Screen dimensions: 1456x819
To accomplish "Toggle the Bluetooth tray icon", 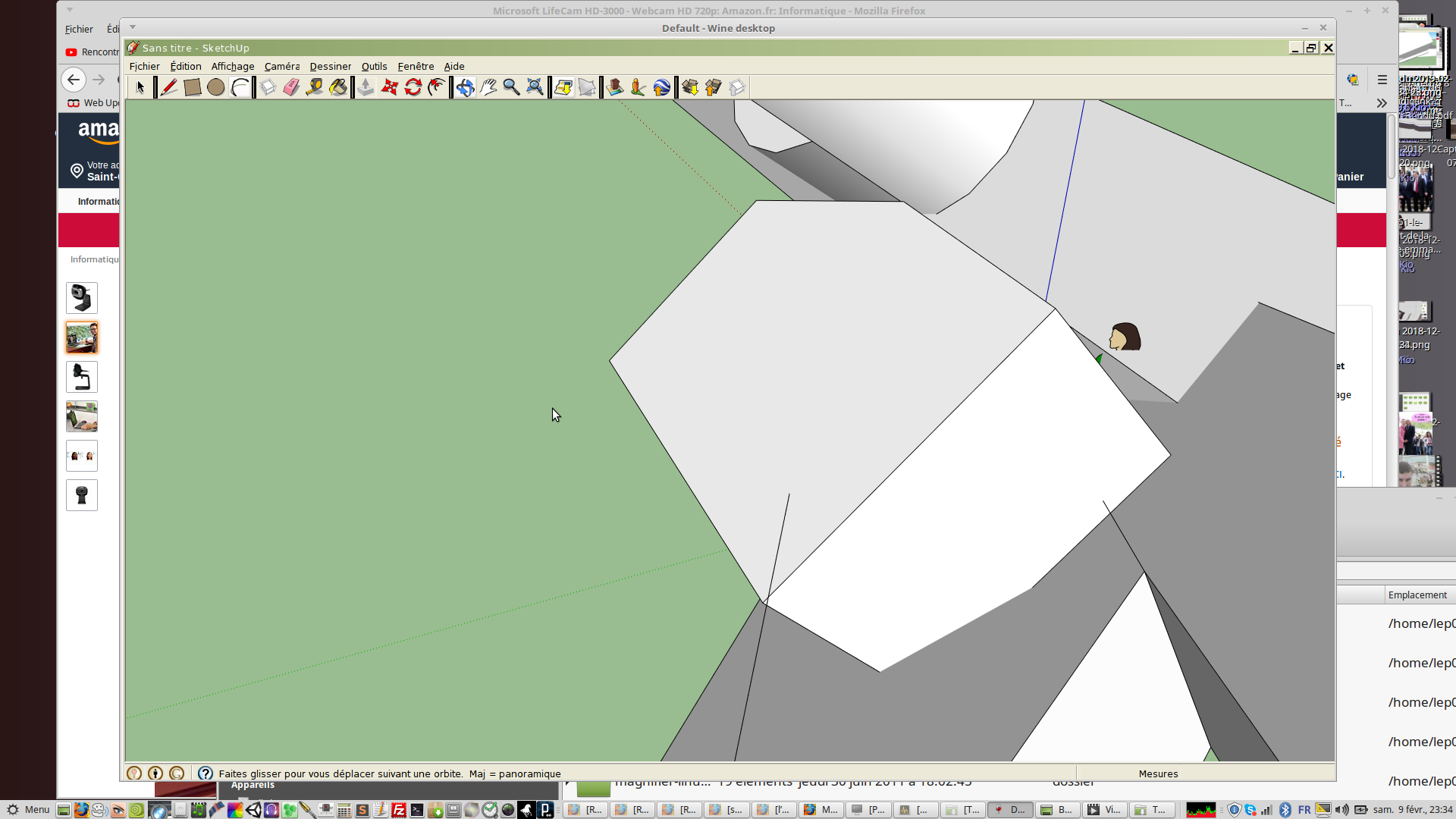I will click(x=1285, y=810).
